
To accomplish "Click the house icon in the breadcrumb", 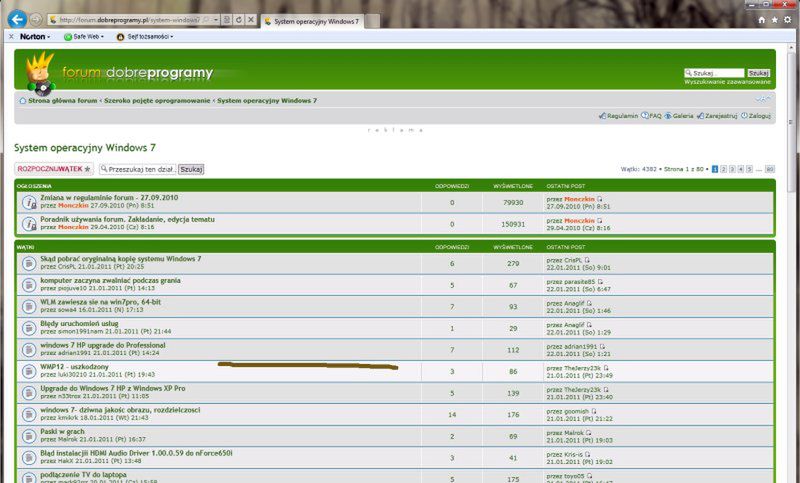I will tap(22, 100).
